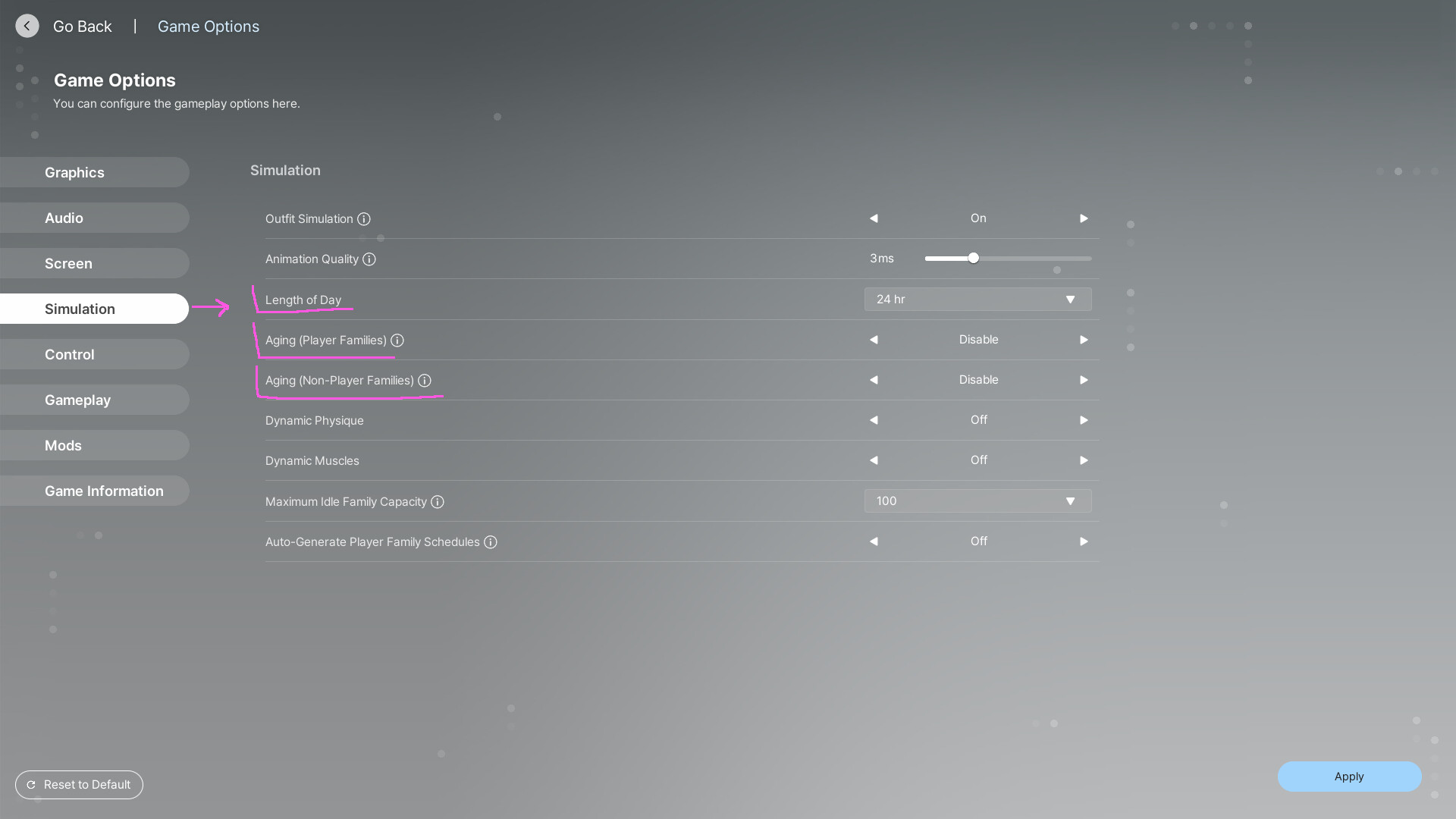Open Outfit Simulation info icon
The height and width of the screenshot is (819, 1456).
pyautogui.click(x=364, y=219)
